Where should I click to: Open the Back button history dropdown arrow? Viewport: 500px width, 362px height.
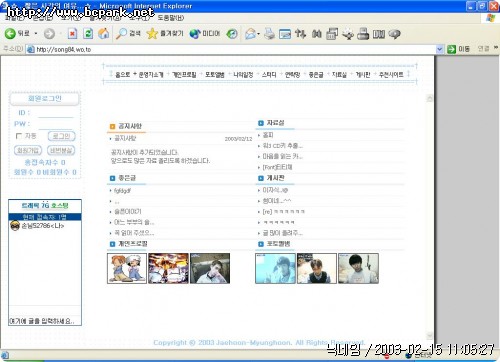(36, 34)
